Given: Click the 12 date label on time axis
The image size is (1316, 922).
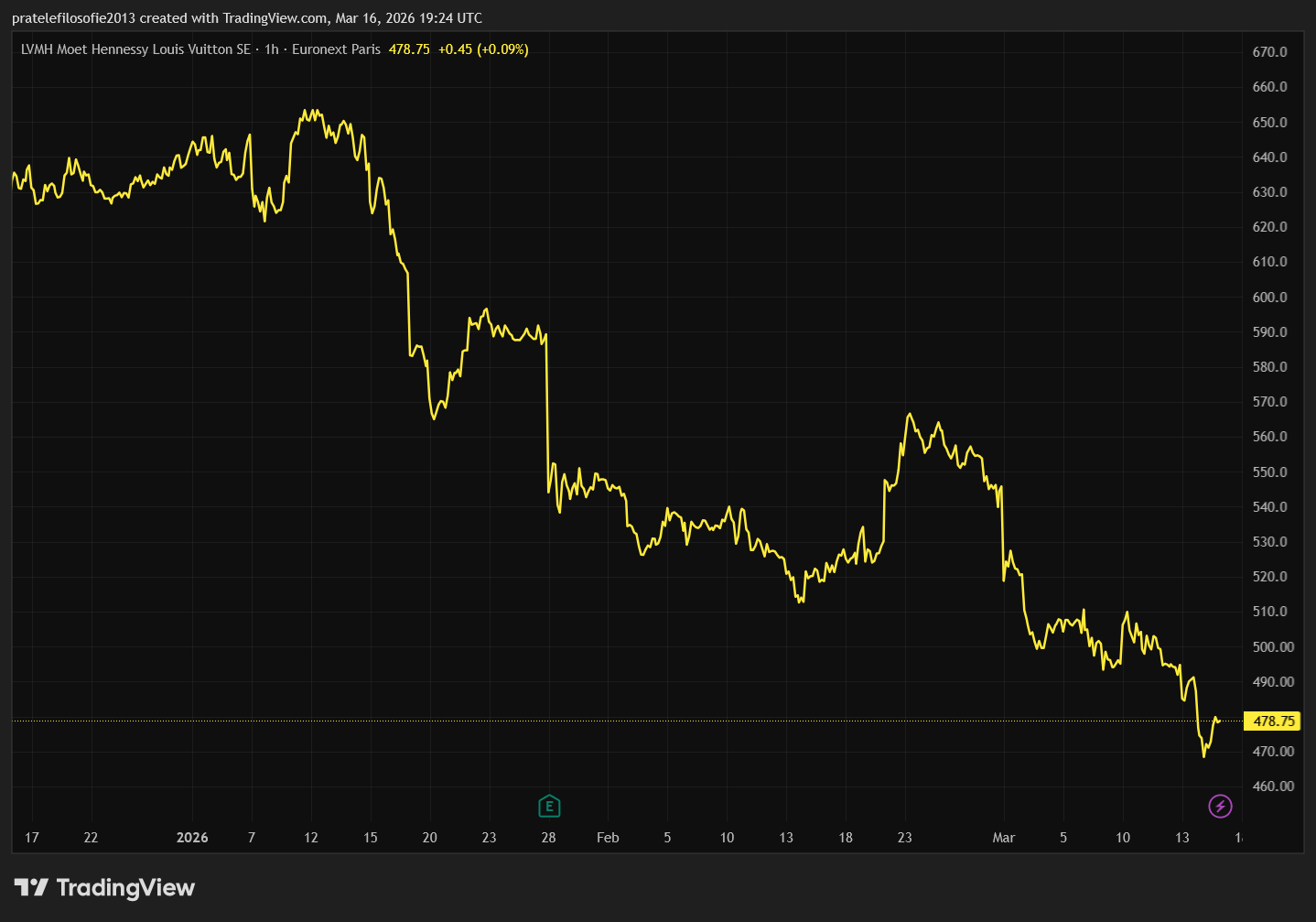Looking at the screenshot, I should [311, 838].
